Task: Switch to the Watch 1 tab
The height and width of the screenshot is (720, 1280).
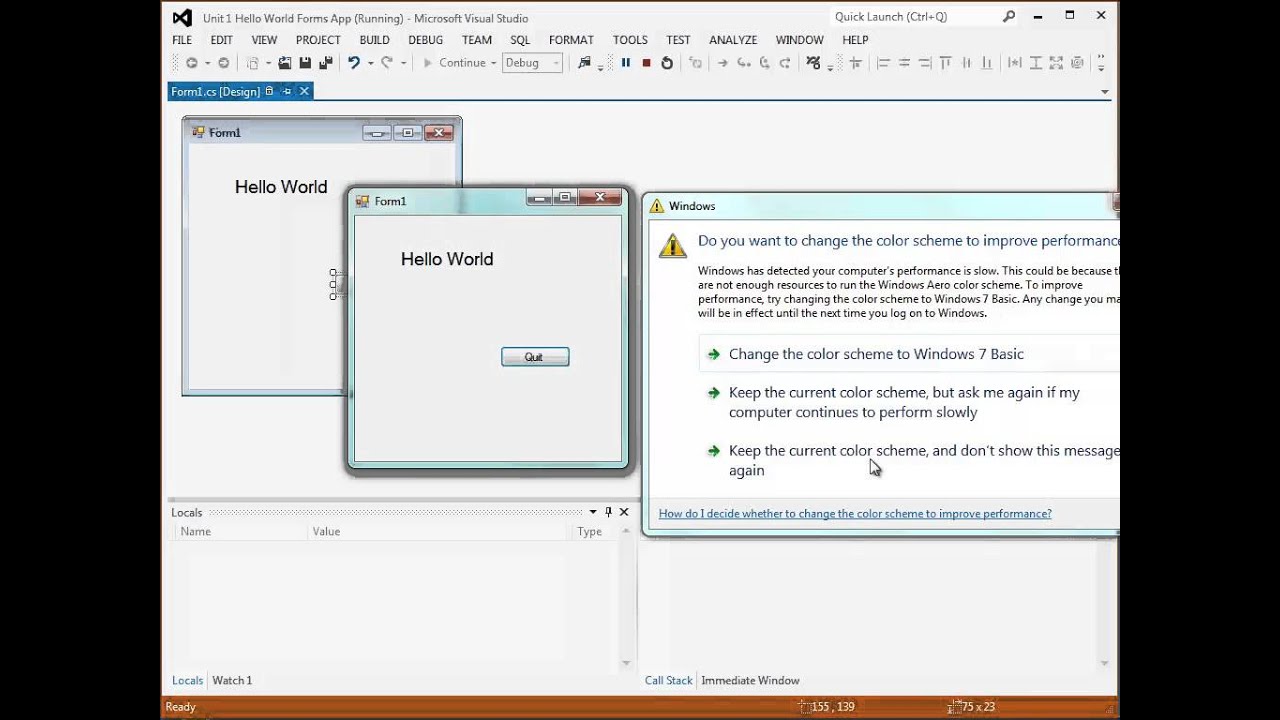Action: click(232, 680)
